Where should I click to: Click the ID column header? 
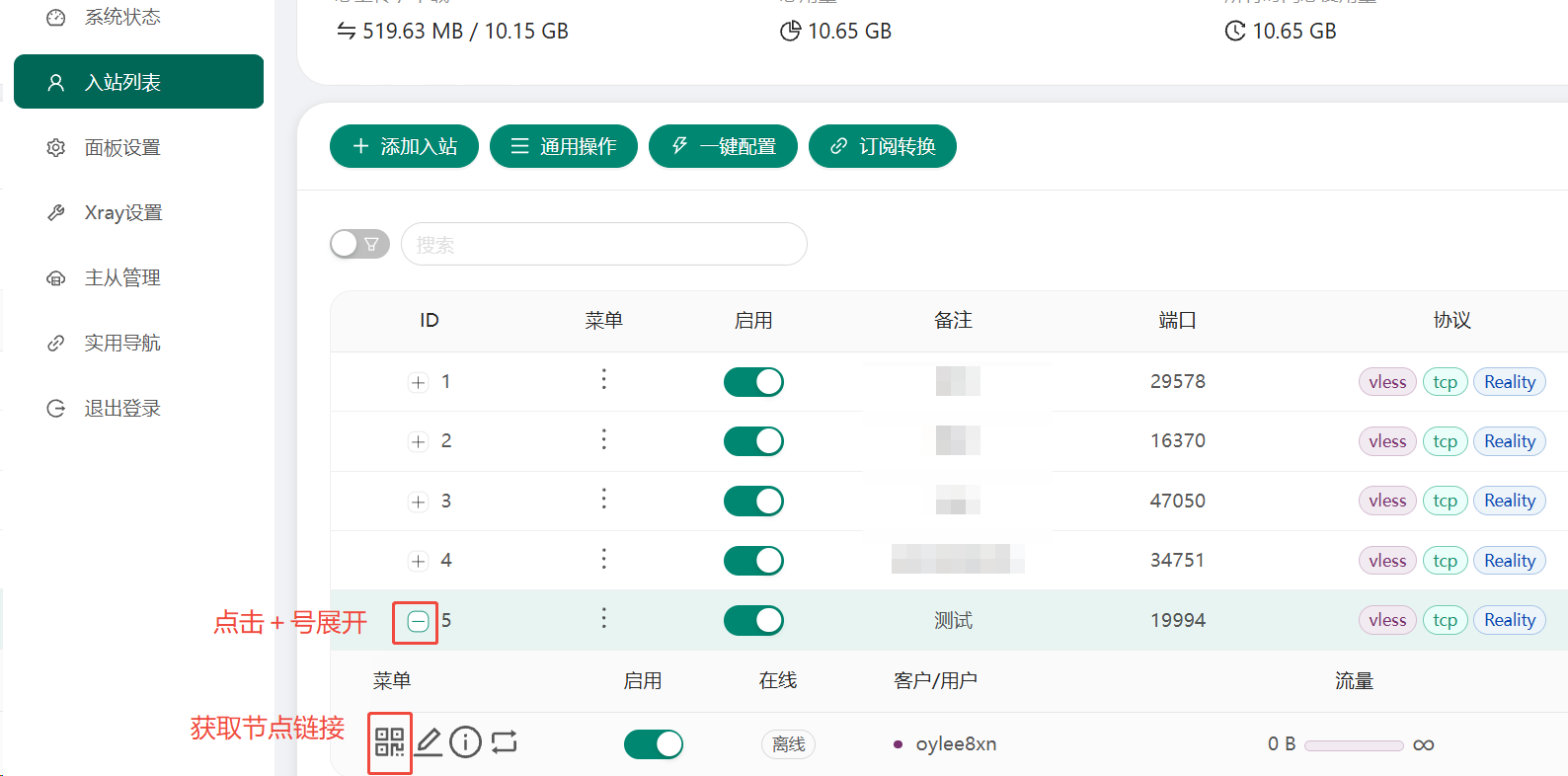point(429,321)
